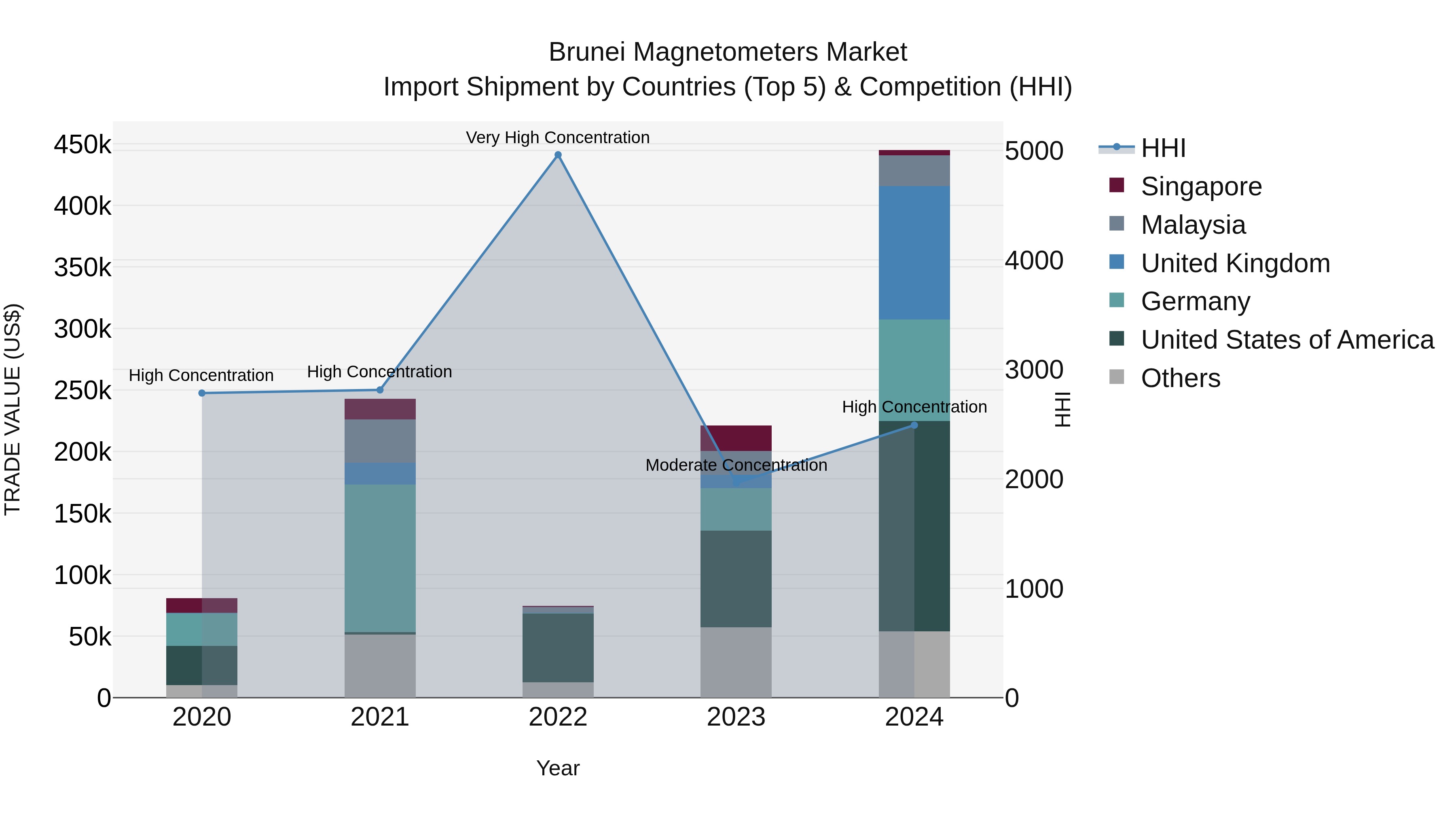Click the 2021 High Concentration annotation

[x=379, y=371]
